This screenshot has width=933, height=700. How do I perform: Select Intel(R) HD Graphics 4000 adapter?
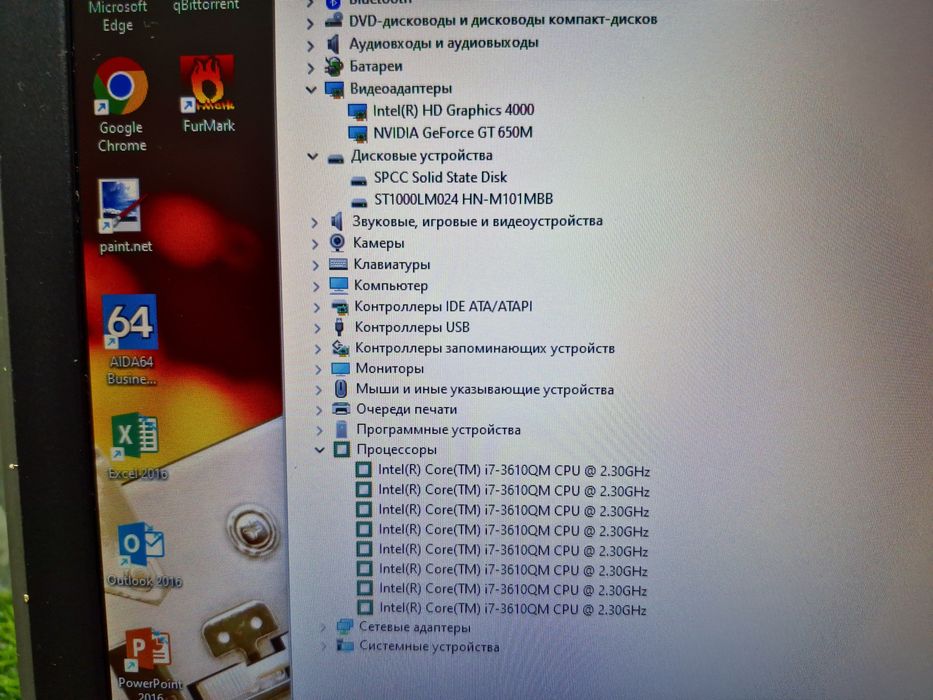[x=453, y=111]
